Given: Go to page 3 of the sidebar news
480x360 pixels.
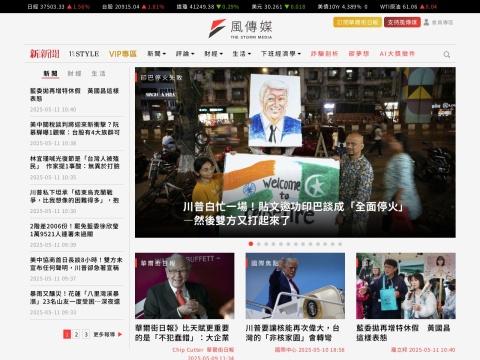Looking at the screenshot, I should coord(86,334).
